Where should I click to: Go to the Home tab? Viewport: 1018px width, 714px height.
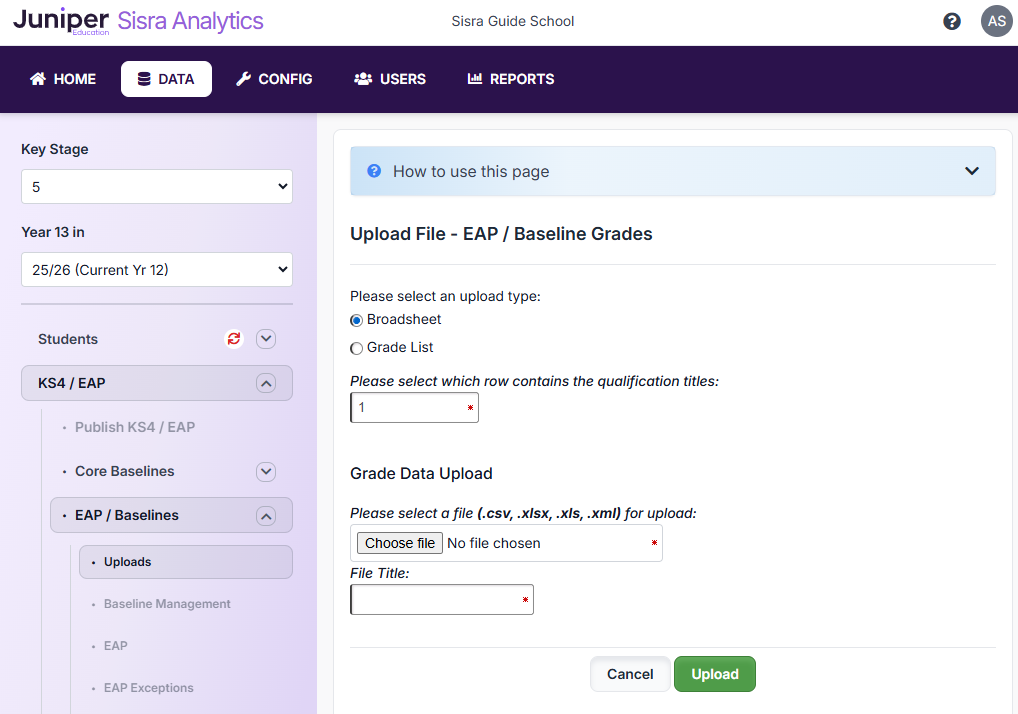click(x=64, y=79)
